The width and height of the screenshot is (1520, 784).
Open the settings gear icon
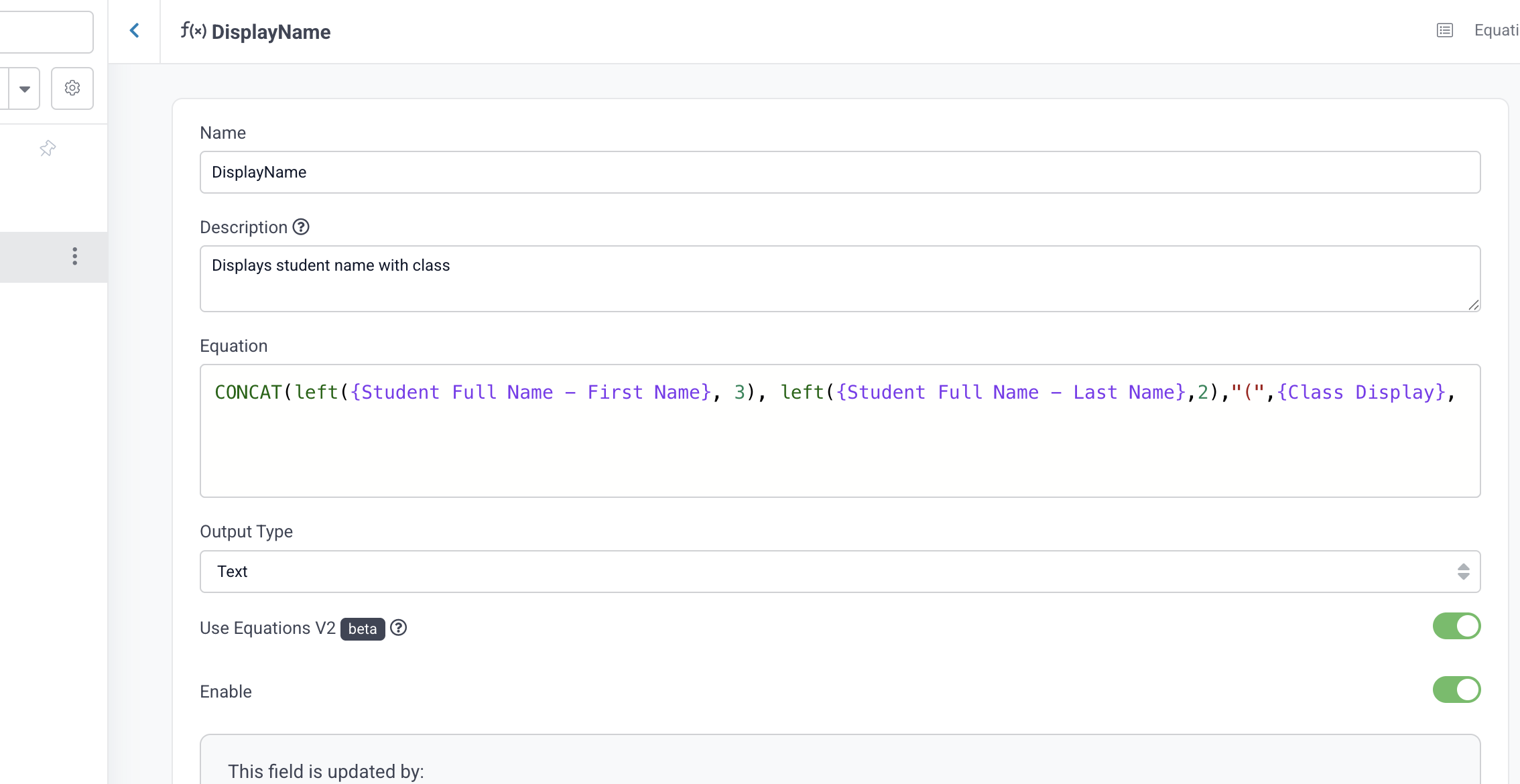tap(72, 88)
